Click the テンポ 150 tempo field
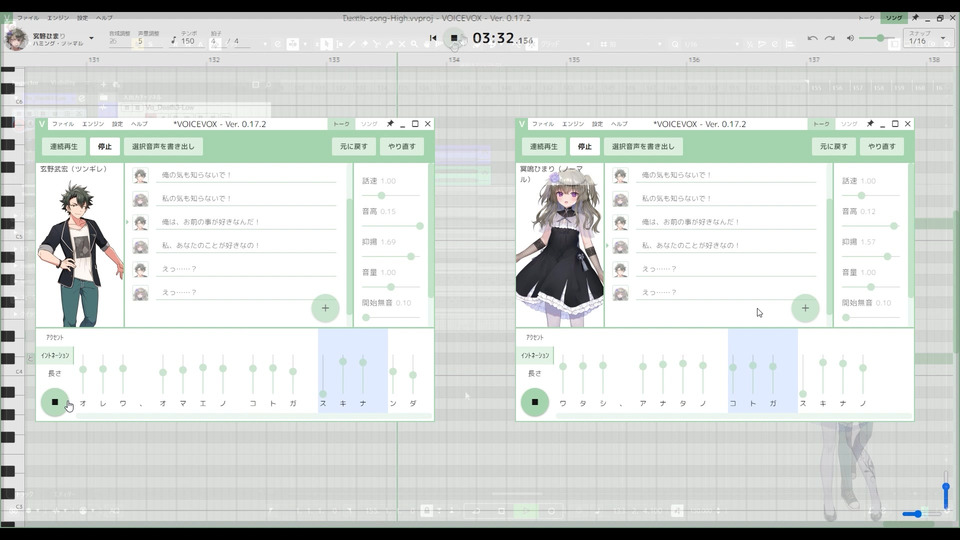This screenshot has width=960, height=540. click(x=187, y=41)
